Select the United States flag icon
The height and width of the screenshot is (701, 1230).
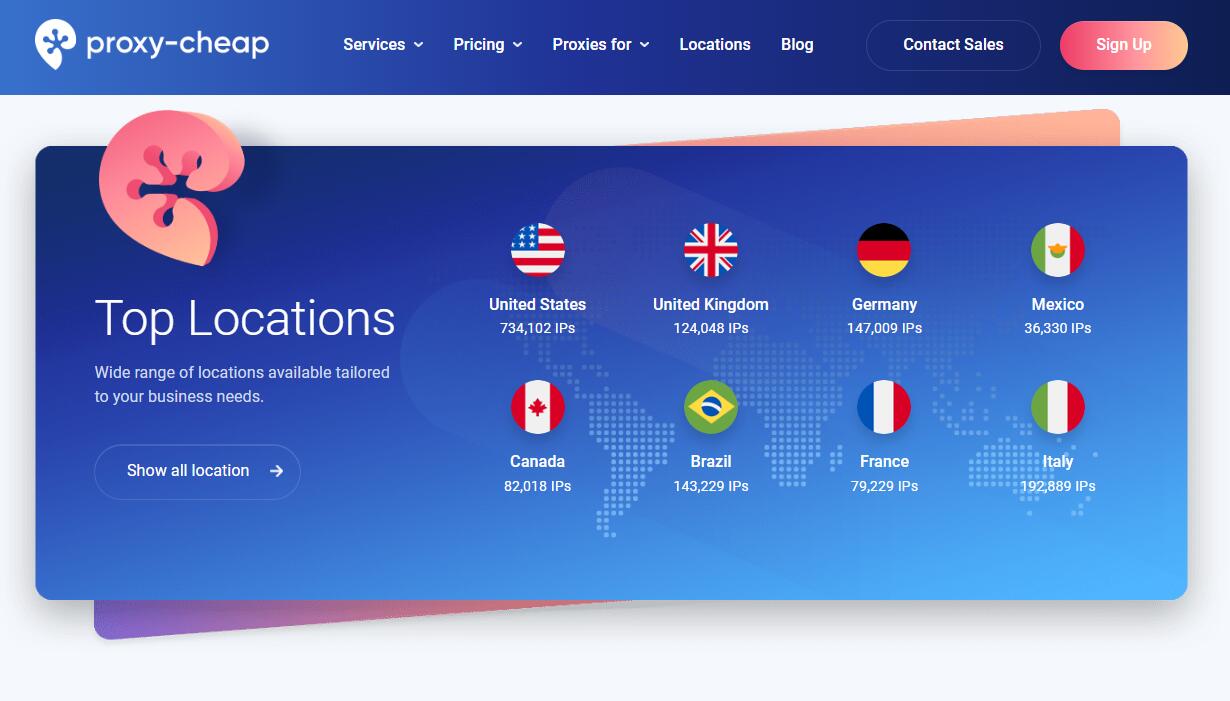click(x=537, y=250)
